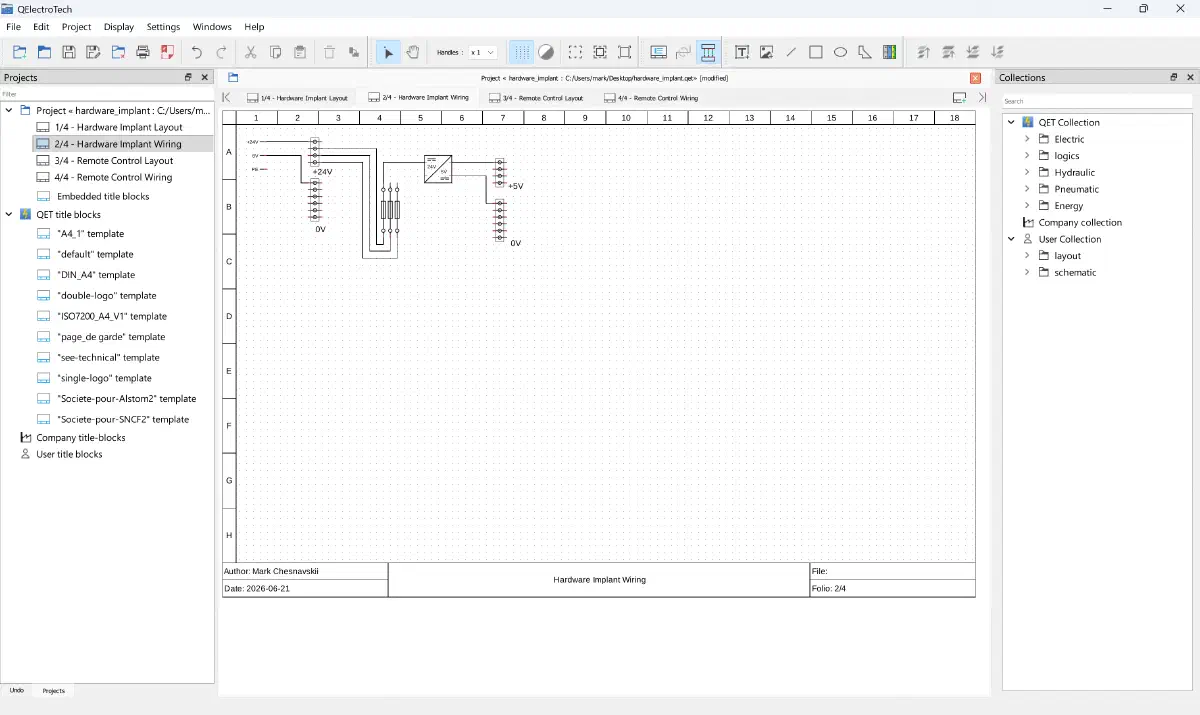The image size is (1200, 715).
Task: Open the Handles size dropdown
Action: point(483,52)
